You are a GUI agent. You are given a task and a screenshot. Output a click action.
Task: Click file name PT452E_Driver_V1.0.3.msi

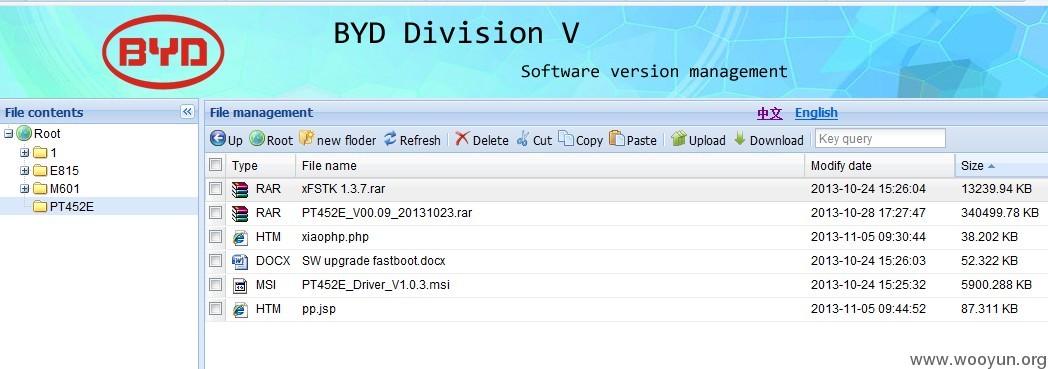[376, 285]
